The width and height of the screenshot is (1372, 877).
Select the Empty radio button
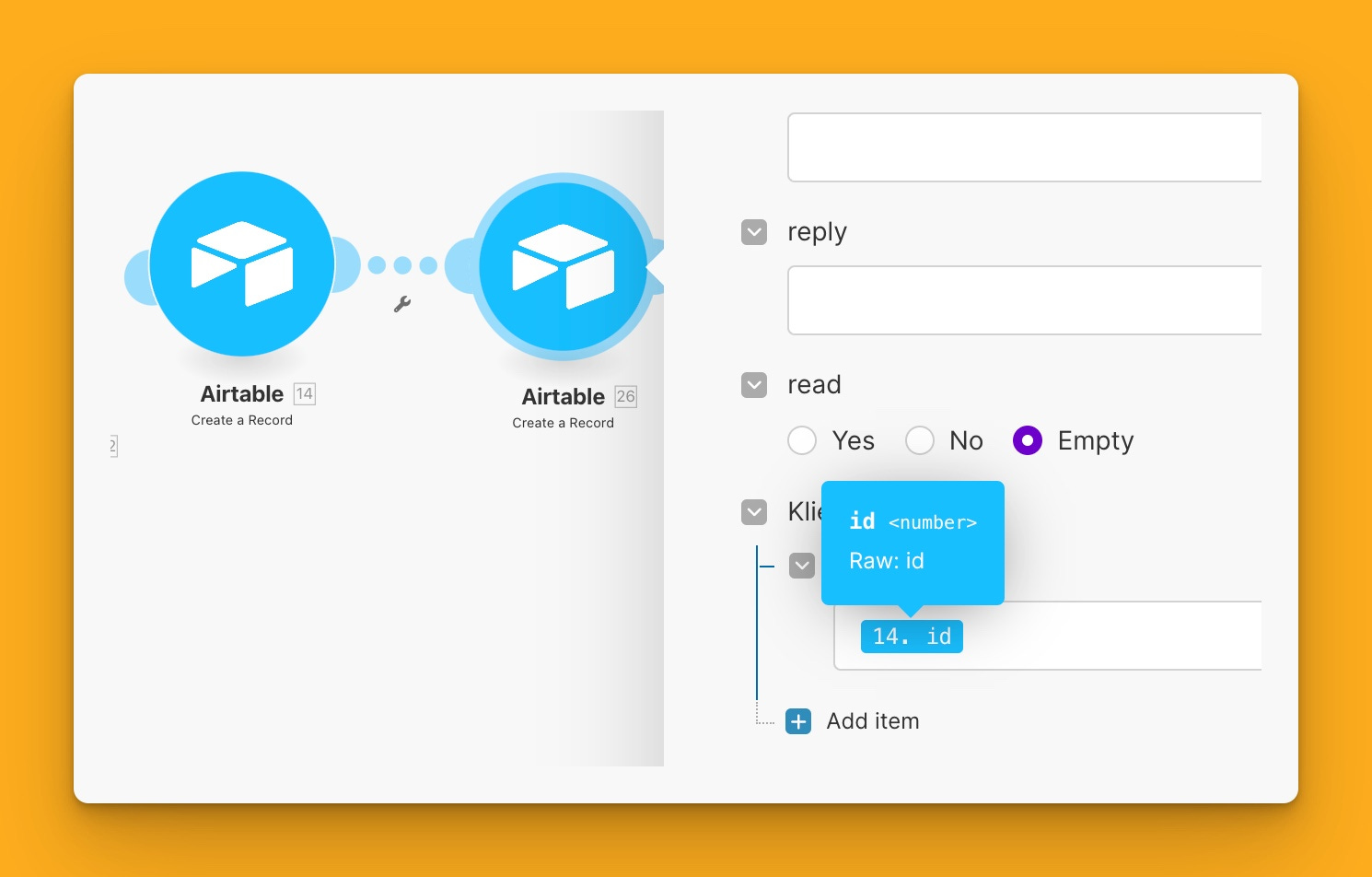point(1028,440)
